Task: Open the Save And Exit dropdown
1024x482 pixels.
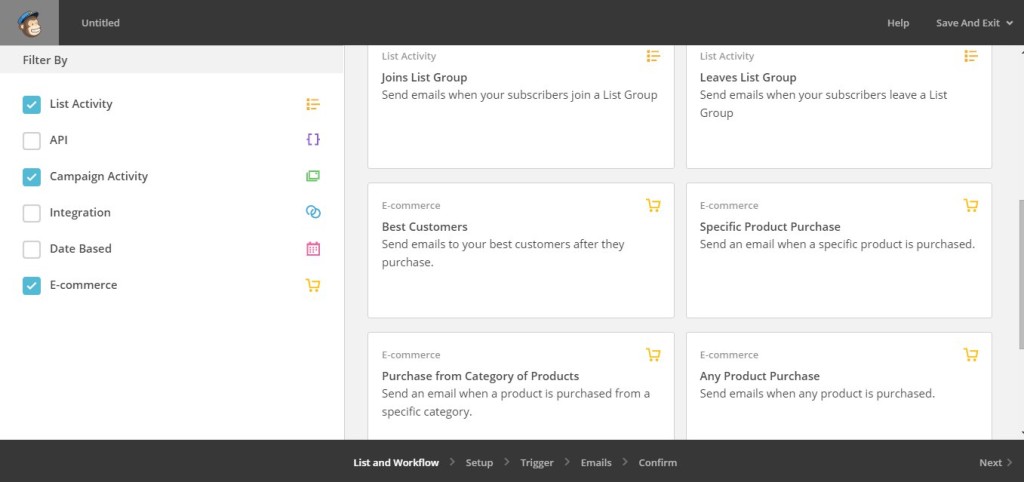Action: coord(974,23)
